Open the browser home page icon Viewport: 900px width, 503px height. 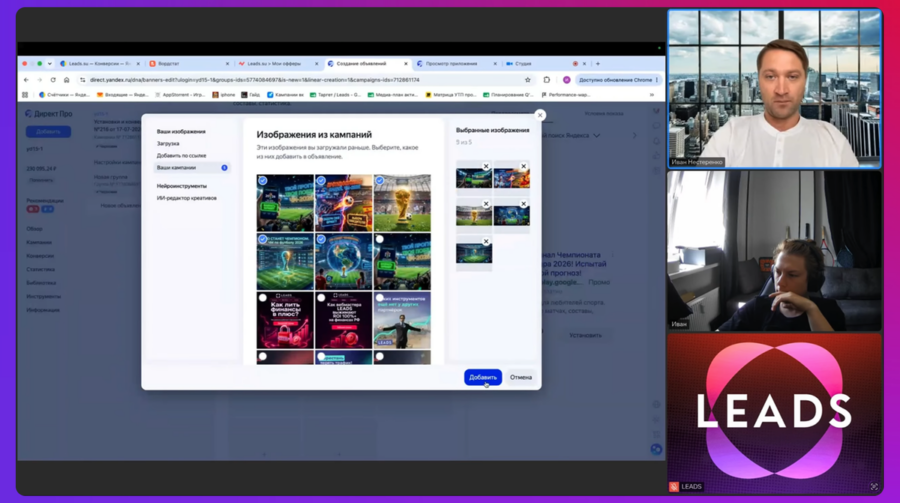(67, 80)
